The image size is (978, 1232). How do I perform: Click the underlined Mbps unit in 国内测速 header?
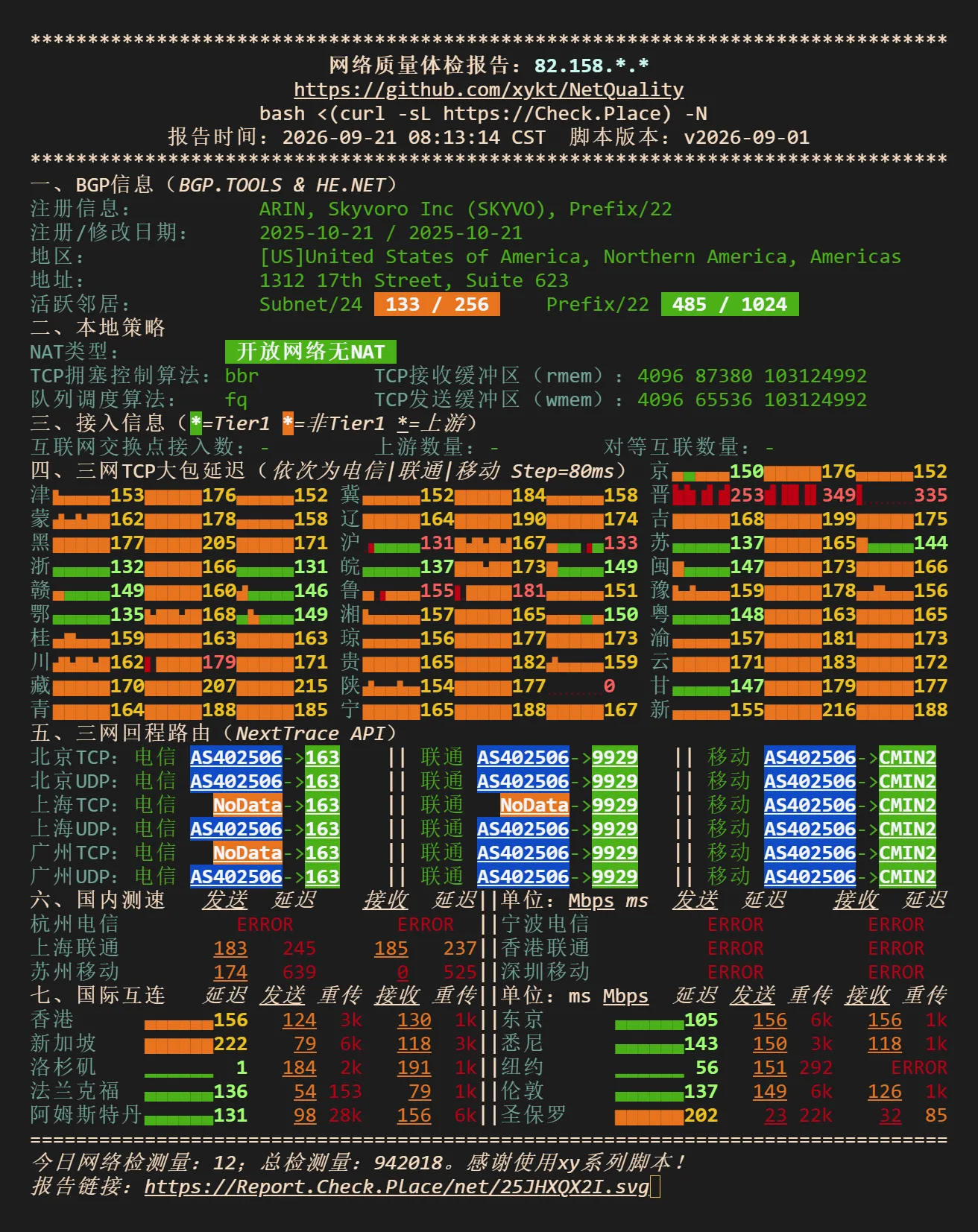pyautogui.click(x=591, y=900)
